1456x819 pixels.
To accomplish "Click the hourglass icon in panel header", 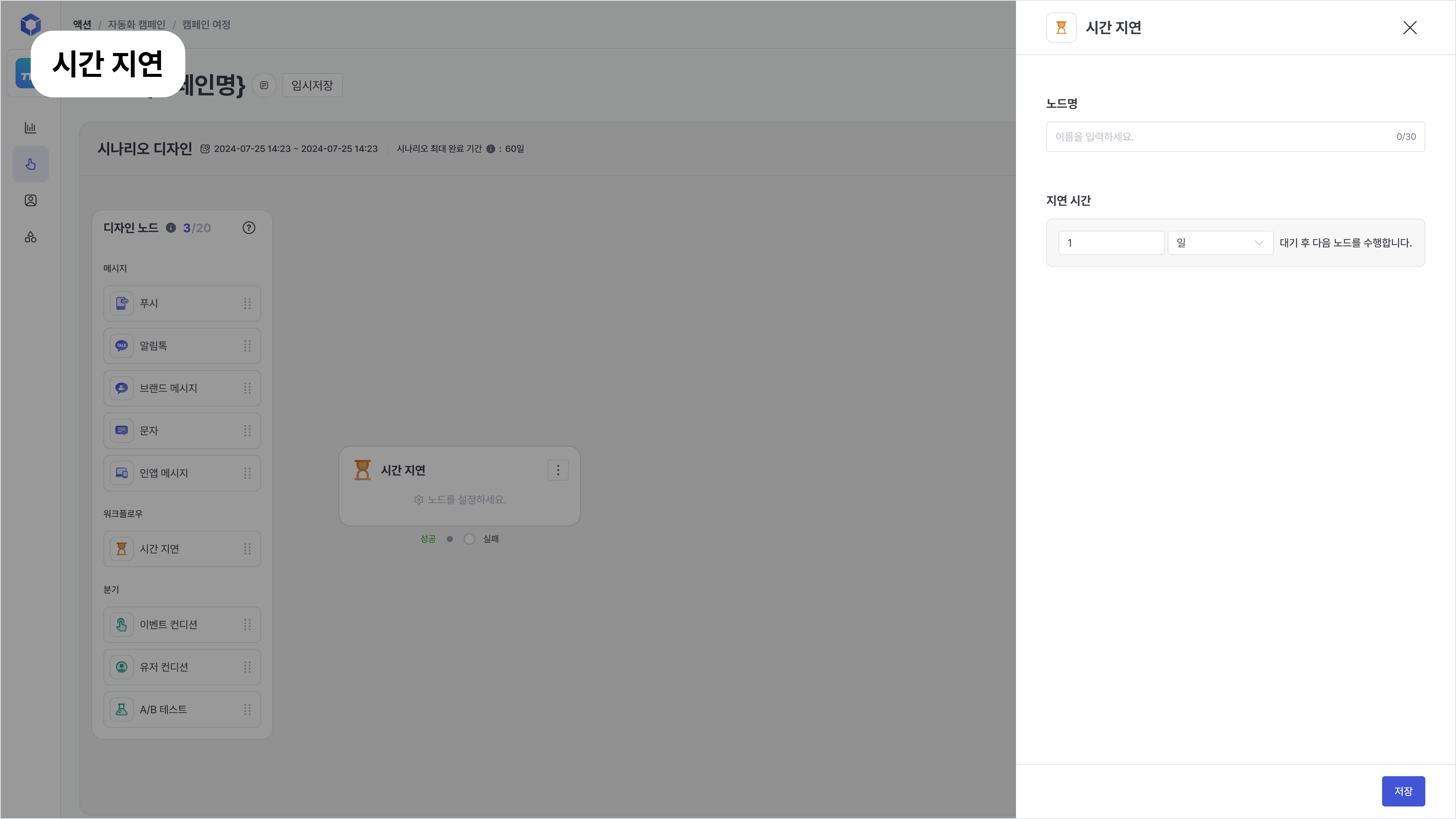I will pyautogui.click(x=1061, y=28).
